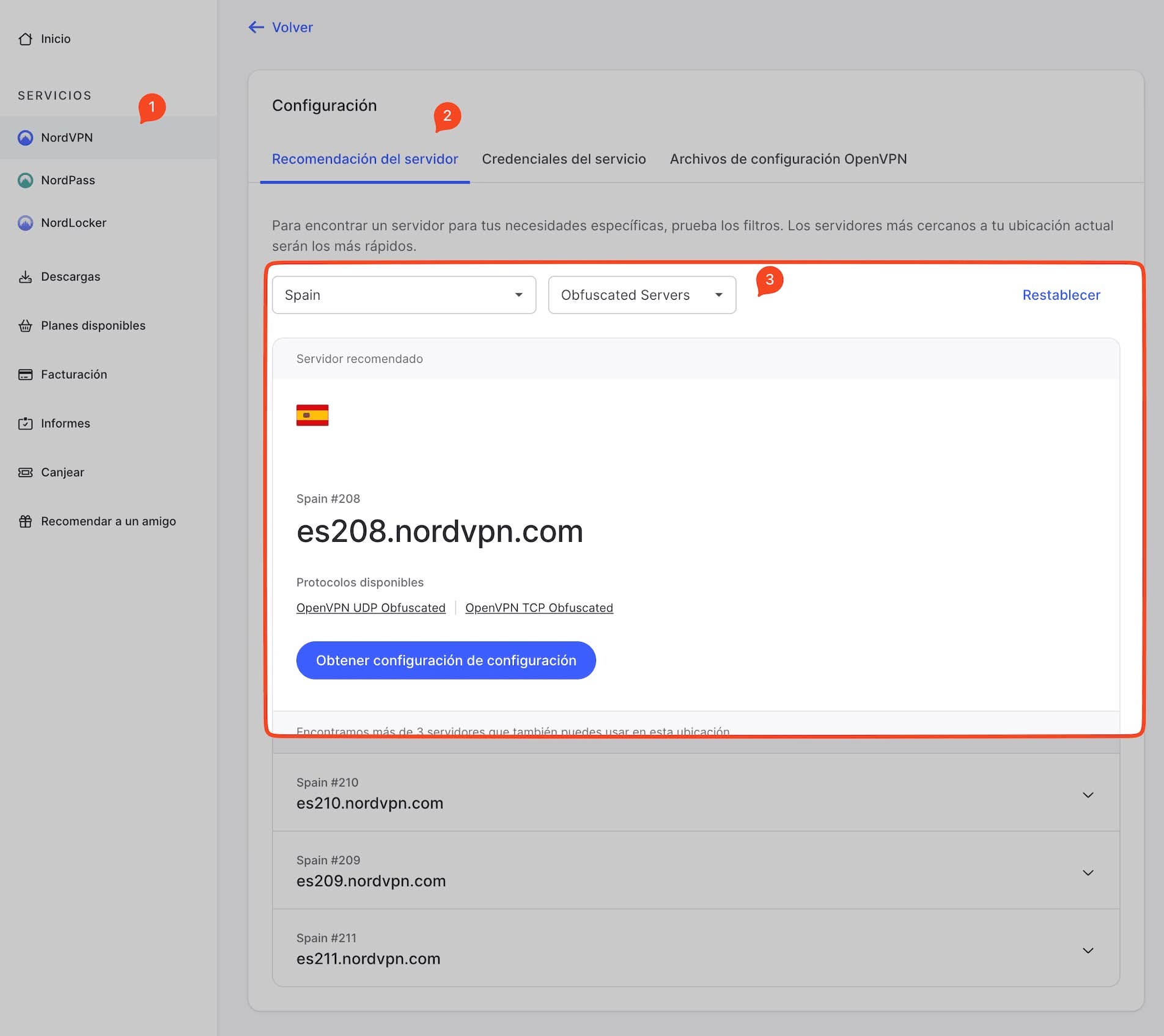Click the Volver link
Screen dimensions: 1164x1036
(292, 28)
